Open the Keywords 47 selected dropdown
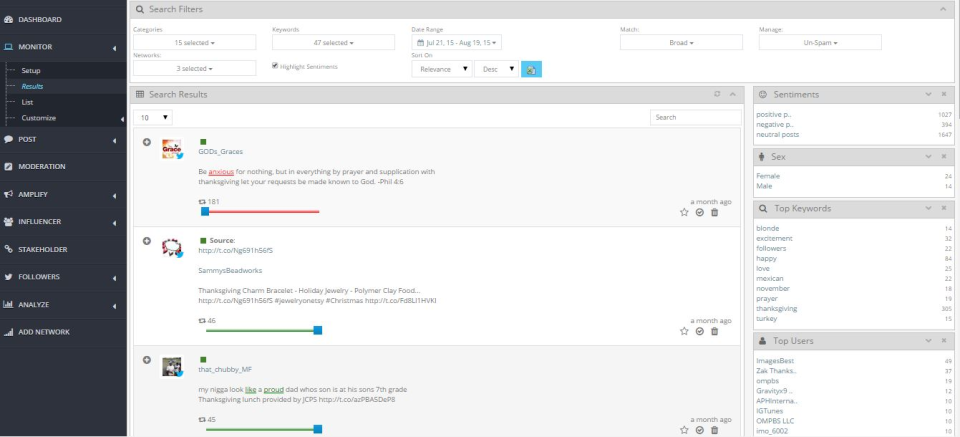 point(333,43)
